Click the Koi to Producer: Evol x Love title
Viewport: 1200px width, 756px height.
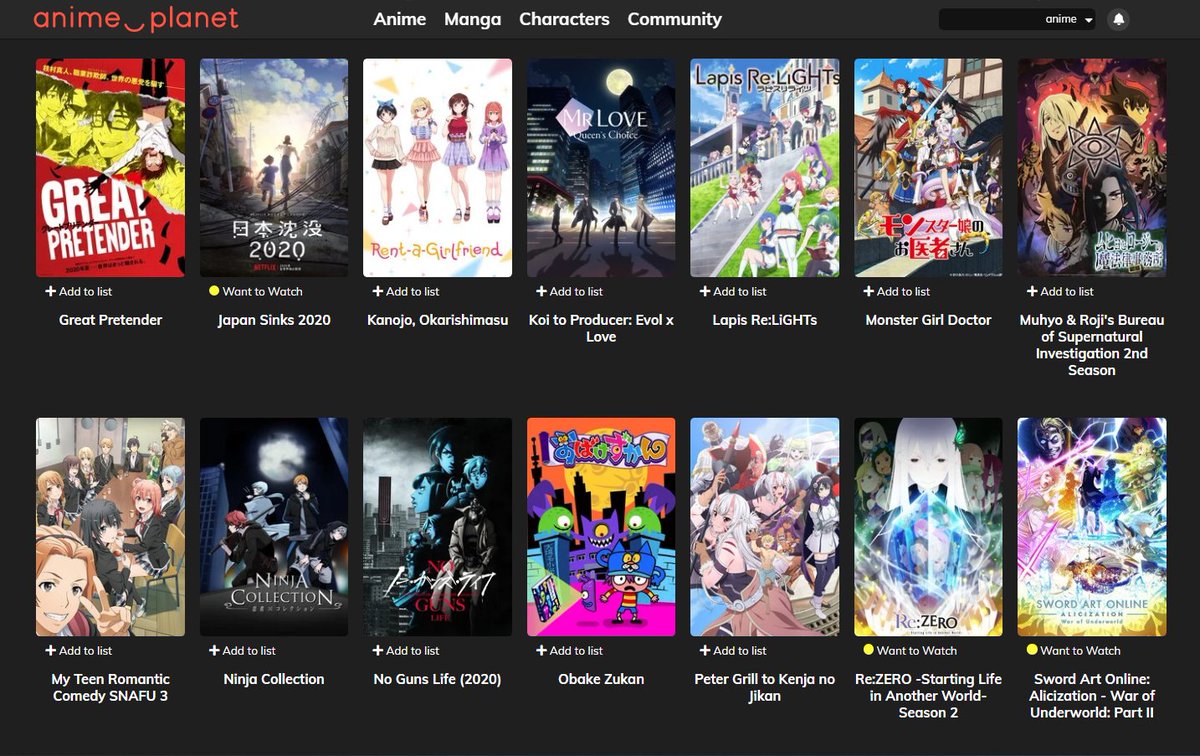(601, 328)
